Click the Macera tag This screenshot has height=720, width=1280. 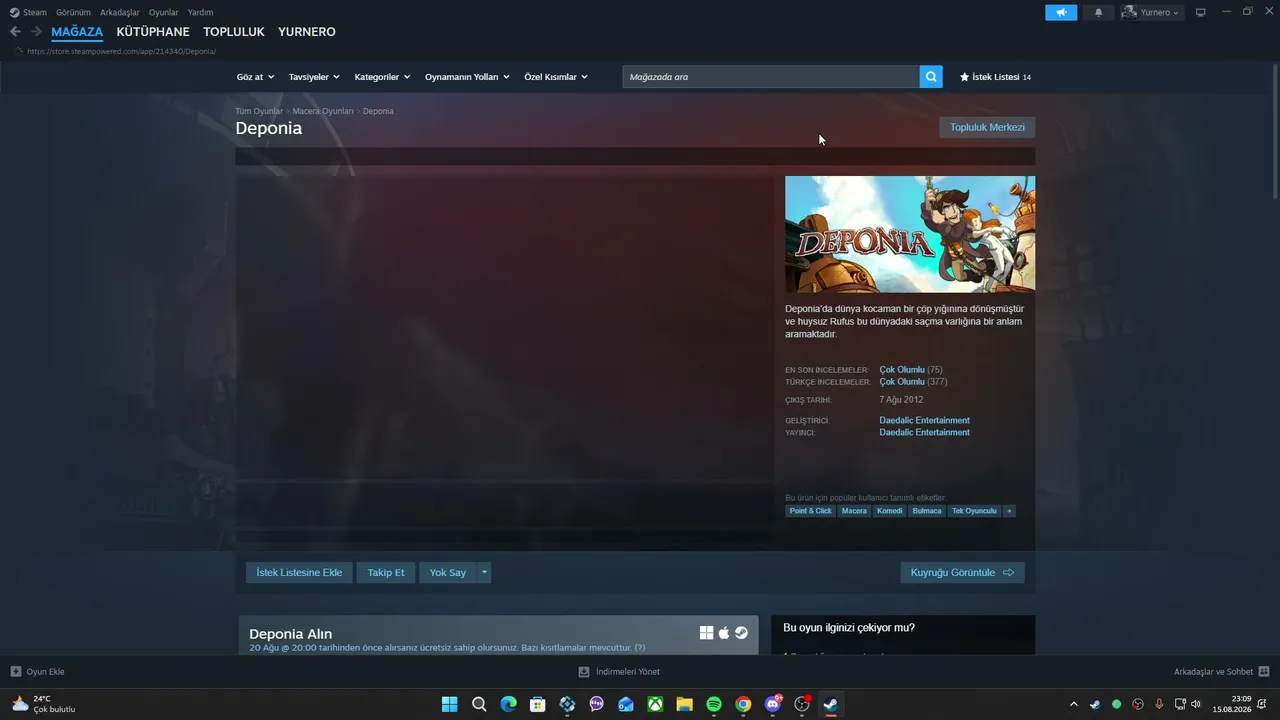pos(854,511)
